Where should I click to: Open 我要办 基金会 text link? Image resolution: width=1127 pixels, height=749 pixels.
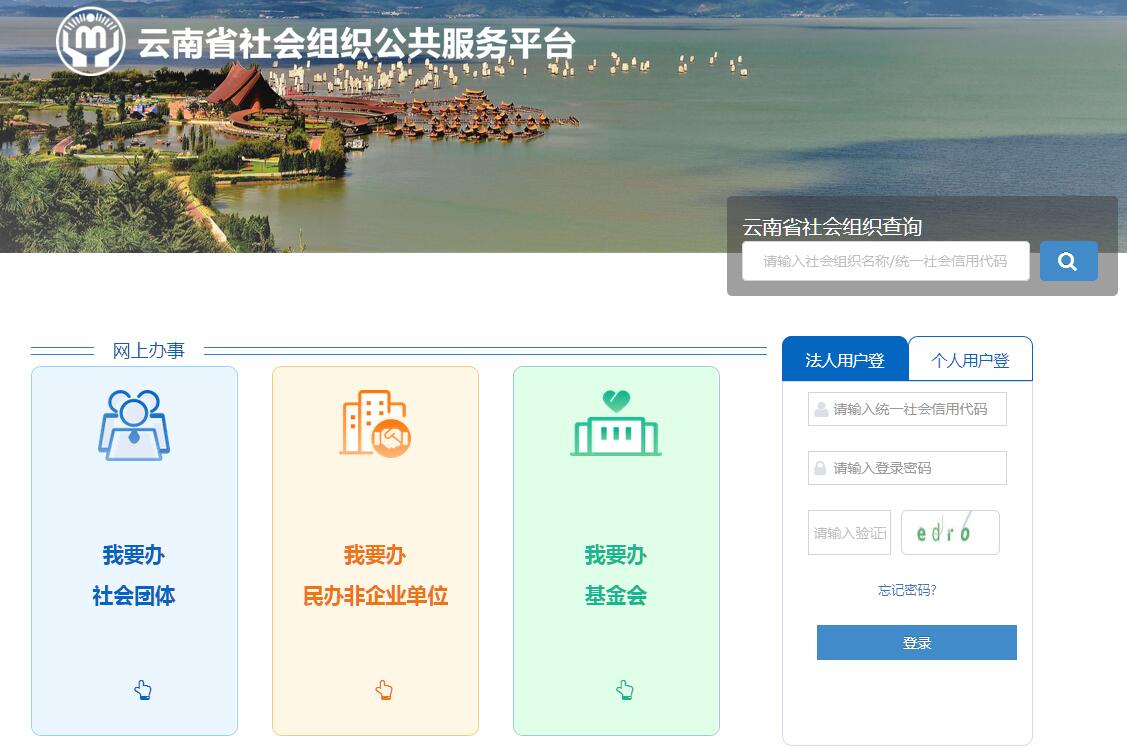tap(616, 575)
